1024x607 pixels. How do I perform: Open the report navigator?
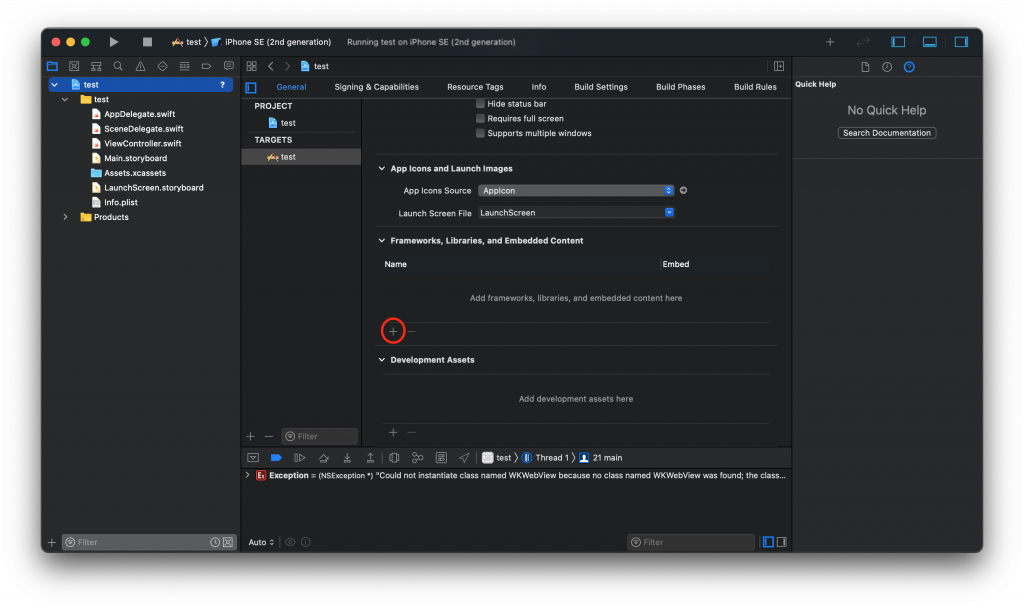click(229, 66)
